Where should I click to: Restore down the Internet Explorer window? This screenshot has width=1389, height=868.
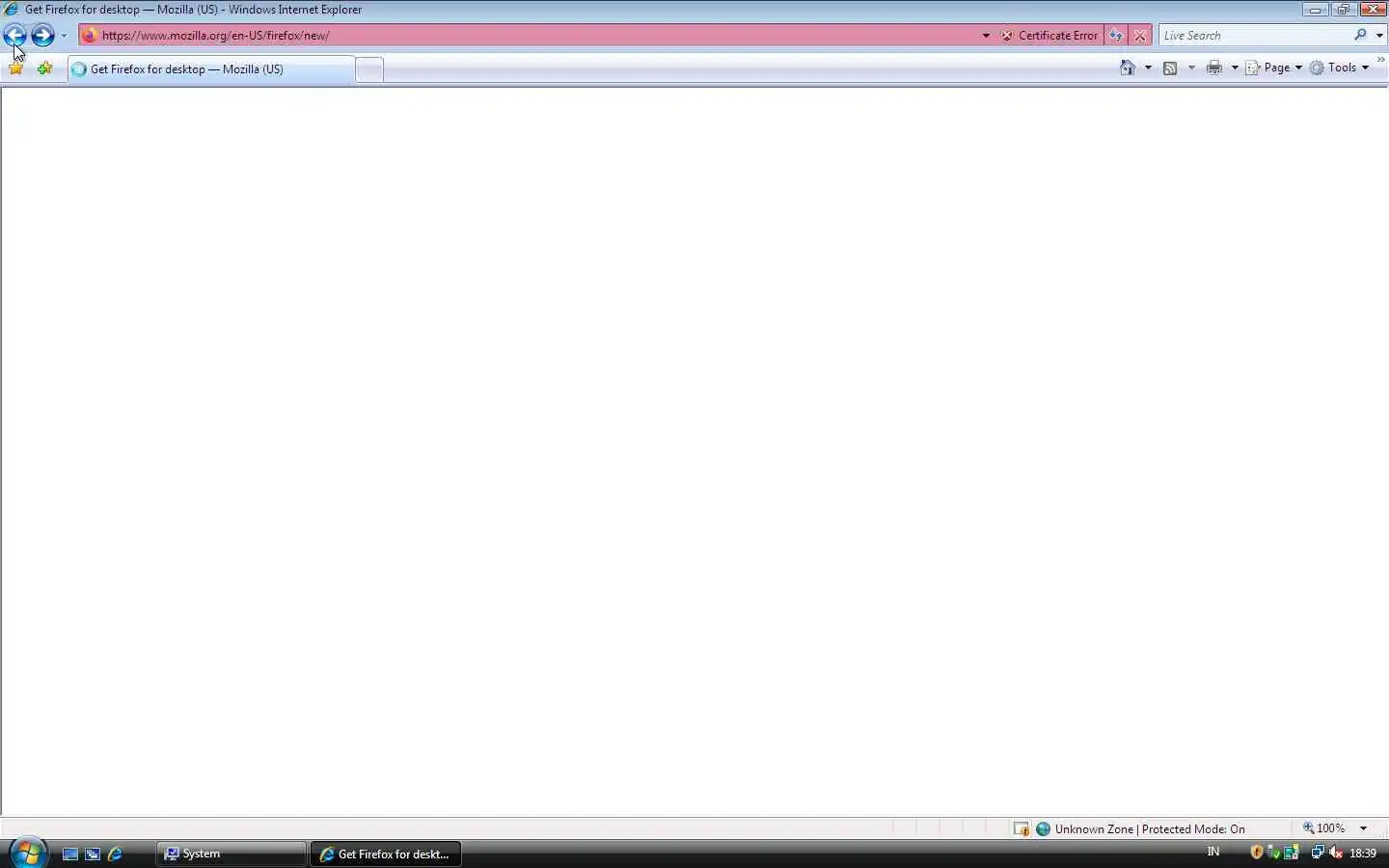pos(1343,10)
